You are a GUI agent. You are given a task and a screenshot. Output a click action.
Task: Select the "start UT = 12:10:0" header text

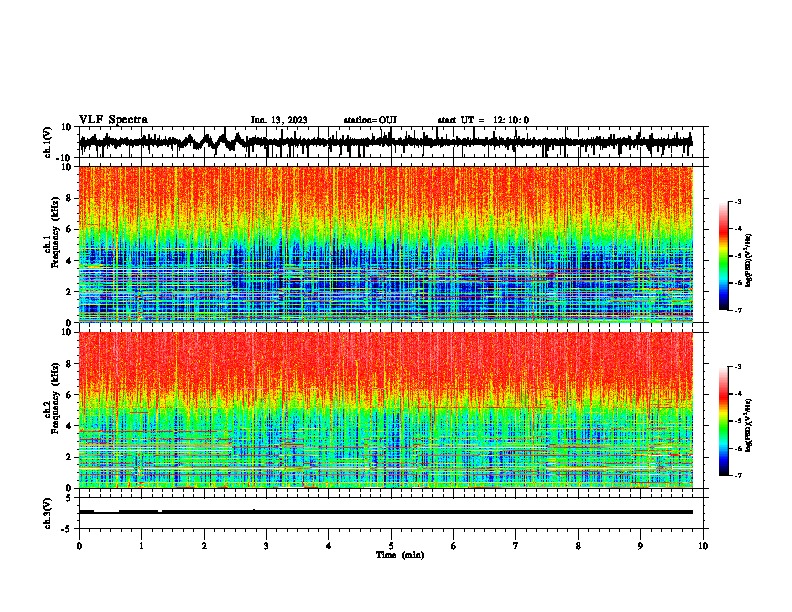pyautogui.click(x=483, y=120)
